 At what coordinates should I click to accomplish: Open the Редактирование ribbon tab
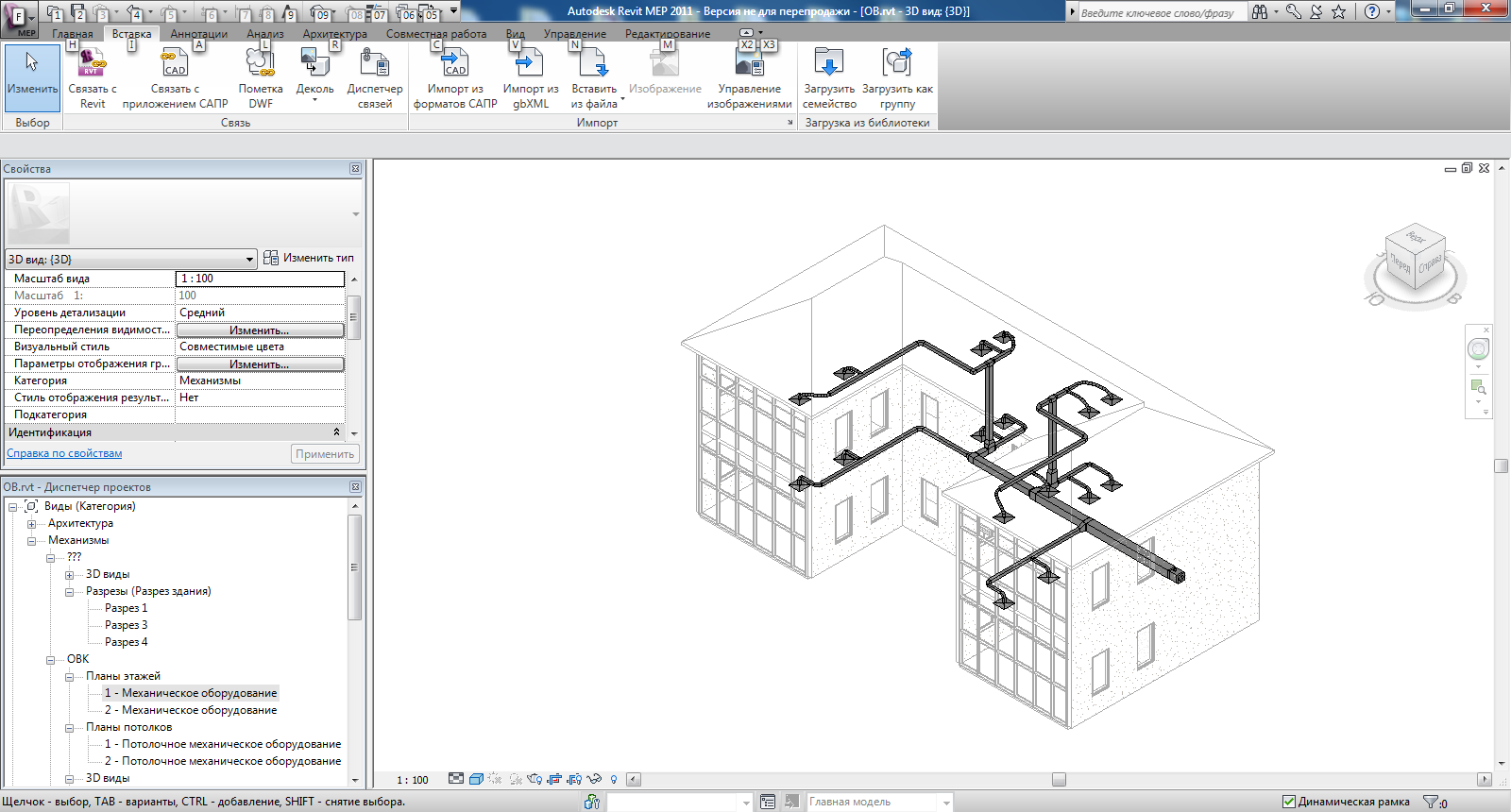click(x=668, y=33)
